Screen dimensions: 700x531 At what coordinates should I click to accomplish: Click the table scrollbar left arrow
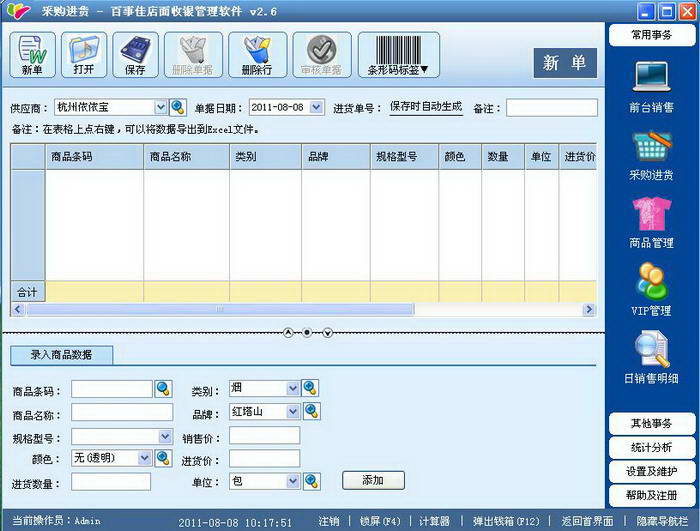point(18,309)
